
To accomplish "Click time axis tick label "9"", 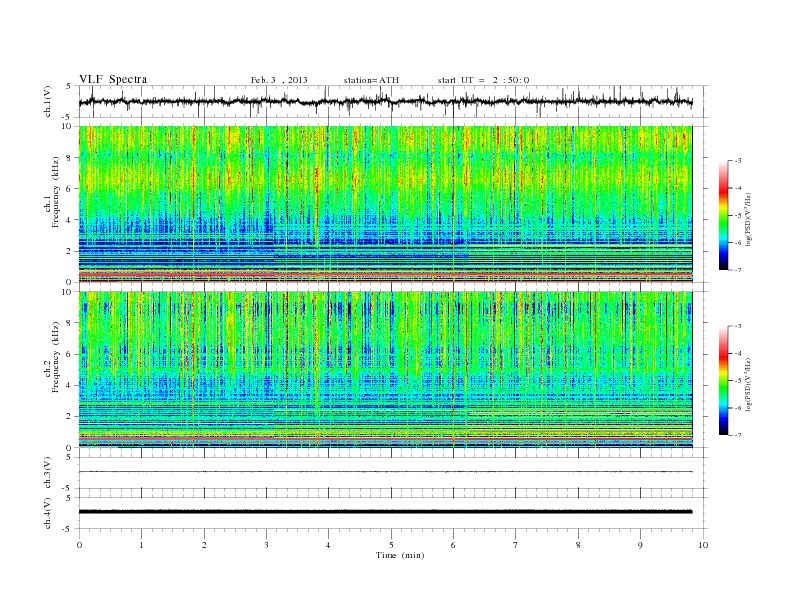I will pos(640,545).
